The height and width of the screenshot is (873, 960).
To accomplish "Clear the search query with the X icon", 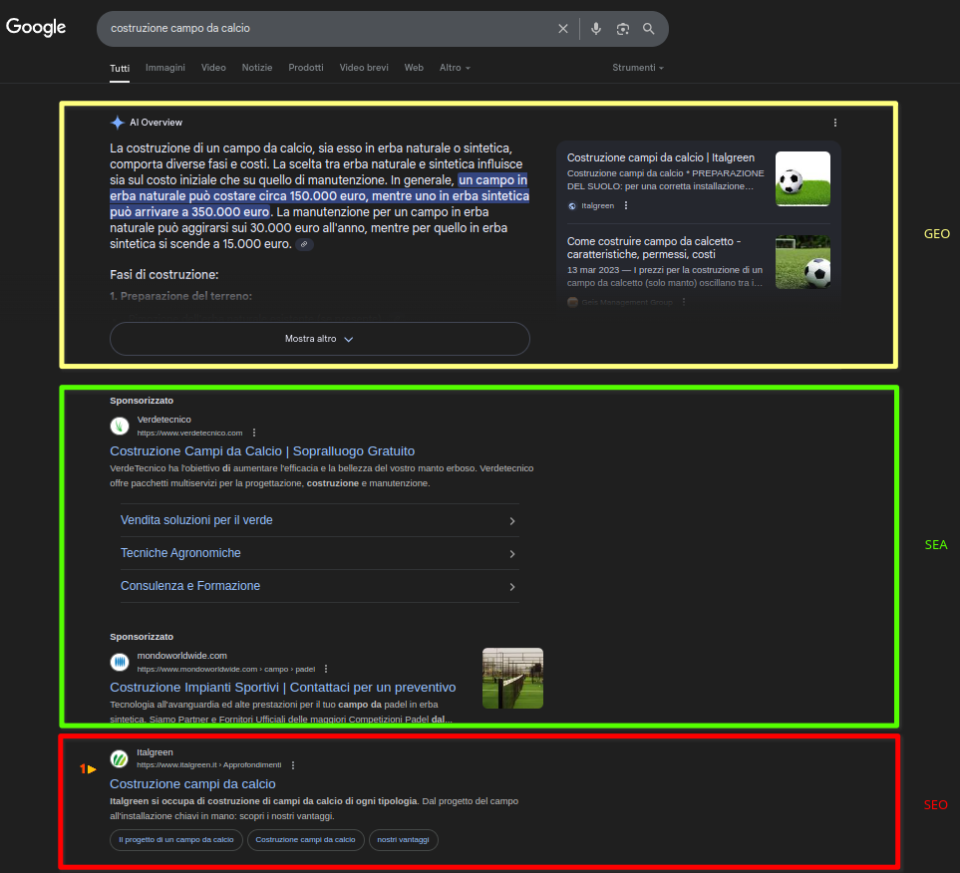I will pyautogui.click(x=563, y=29).
